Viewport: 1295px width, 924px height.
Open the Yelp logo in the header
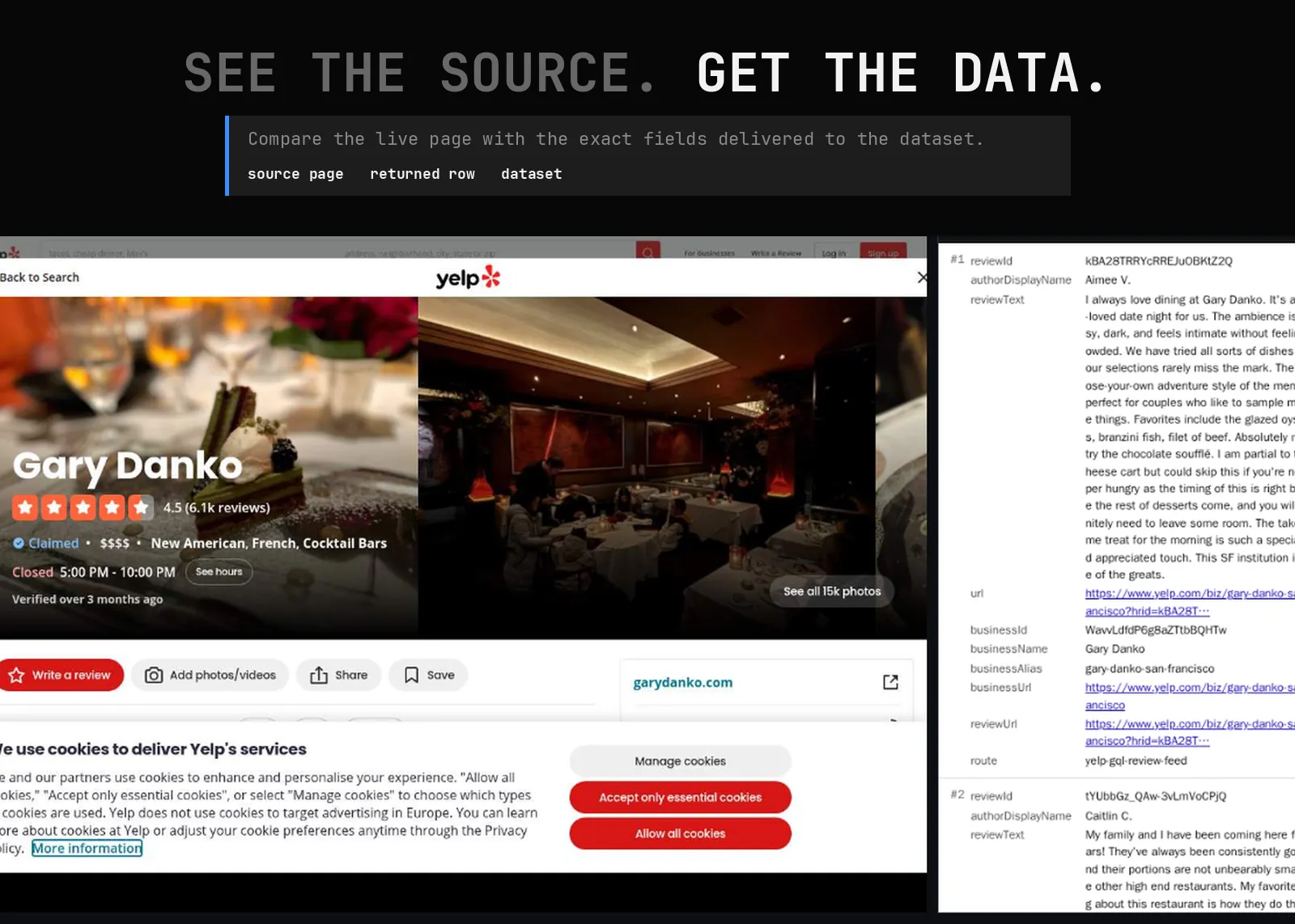tap(468, 278)
